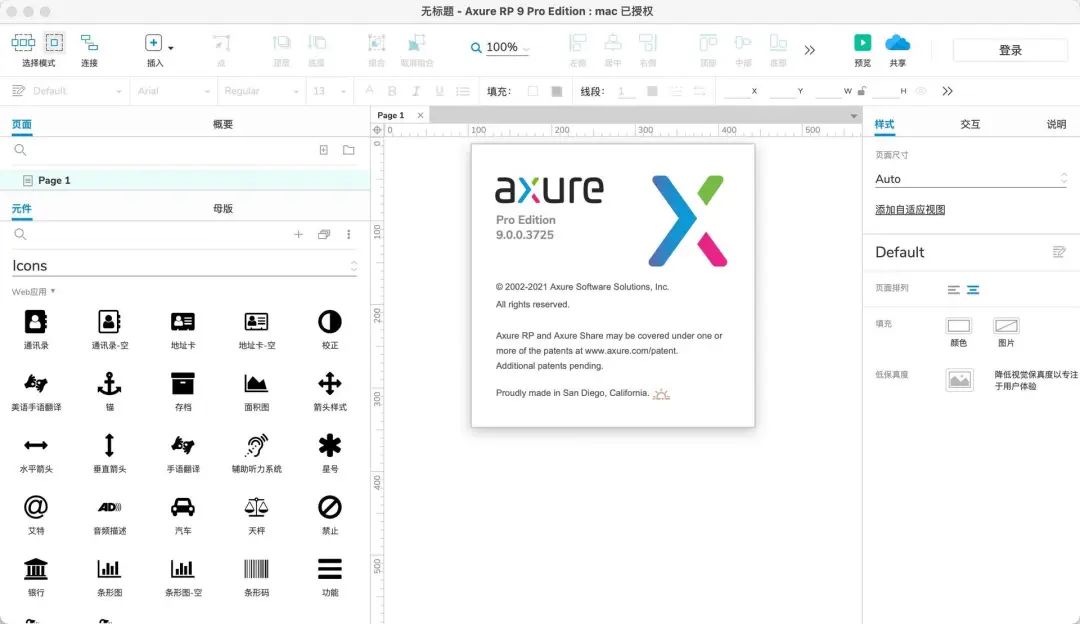Toggle the aspect ratio lock icon
Viewport: 1080px width, 624px height.
tap(861, 91)
